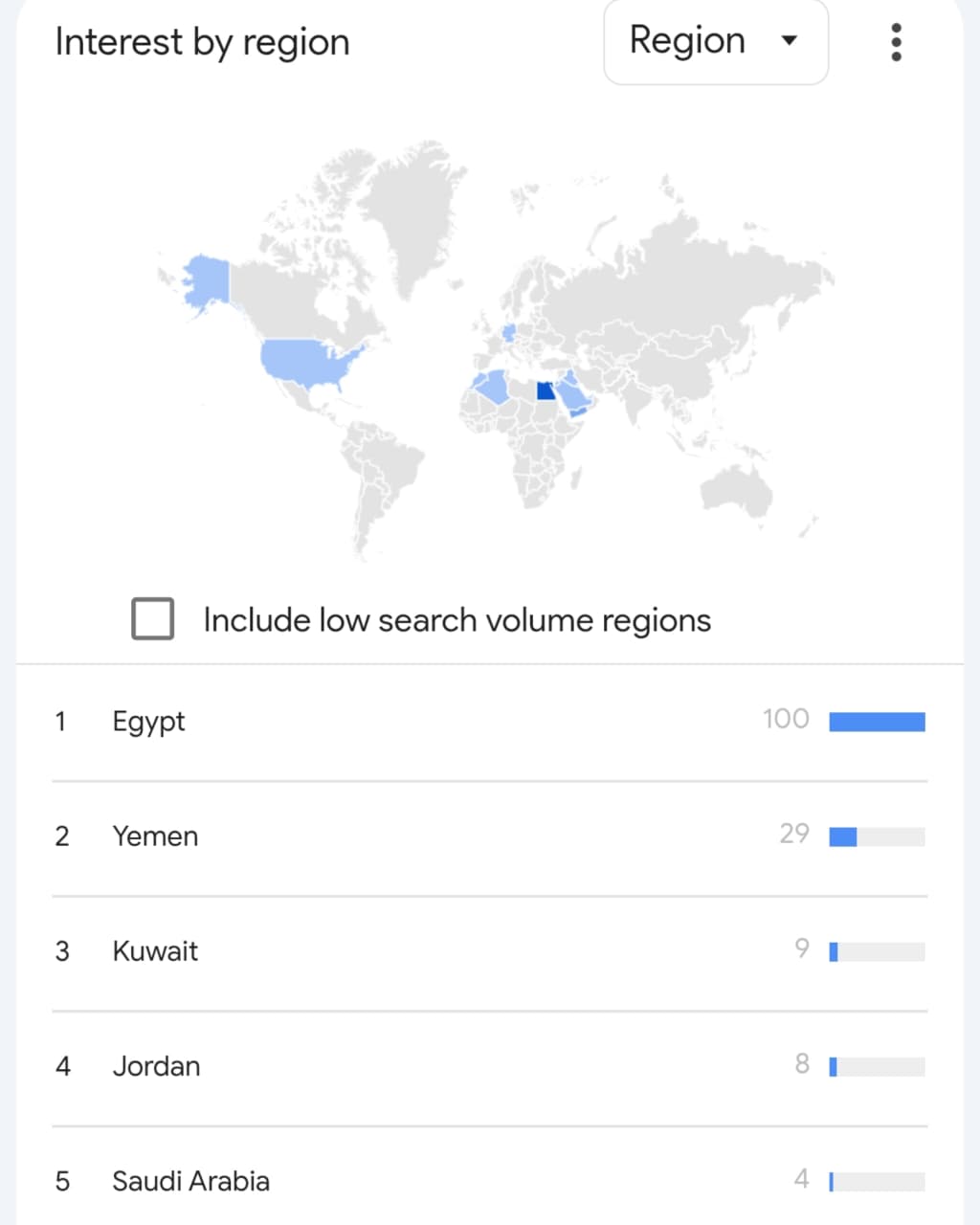
Task: Enable Include low search volume regions checkbox
Action: pyautogui.click(x=153, y=619)
